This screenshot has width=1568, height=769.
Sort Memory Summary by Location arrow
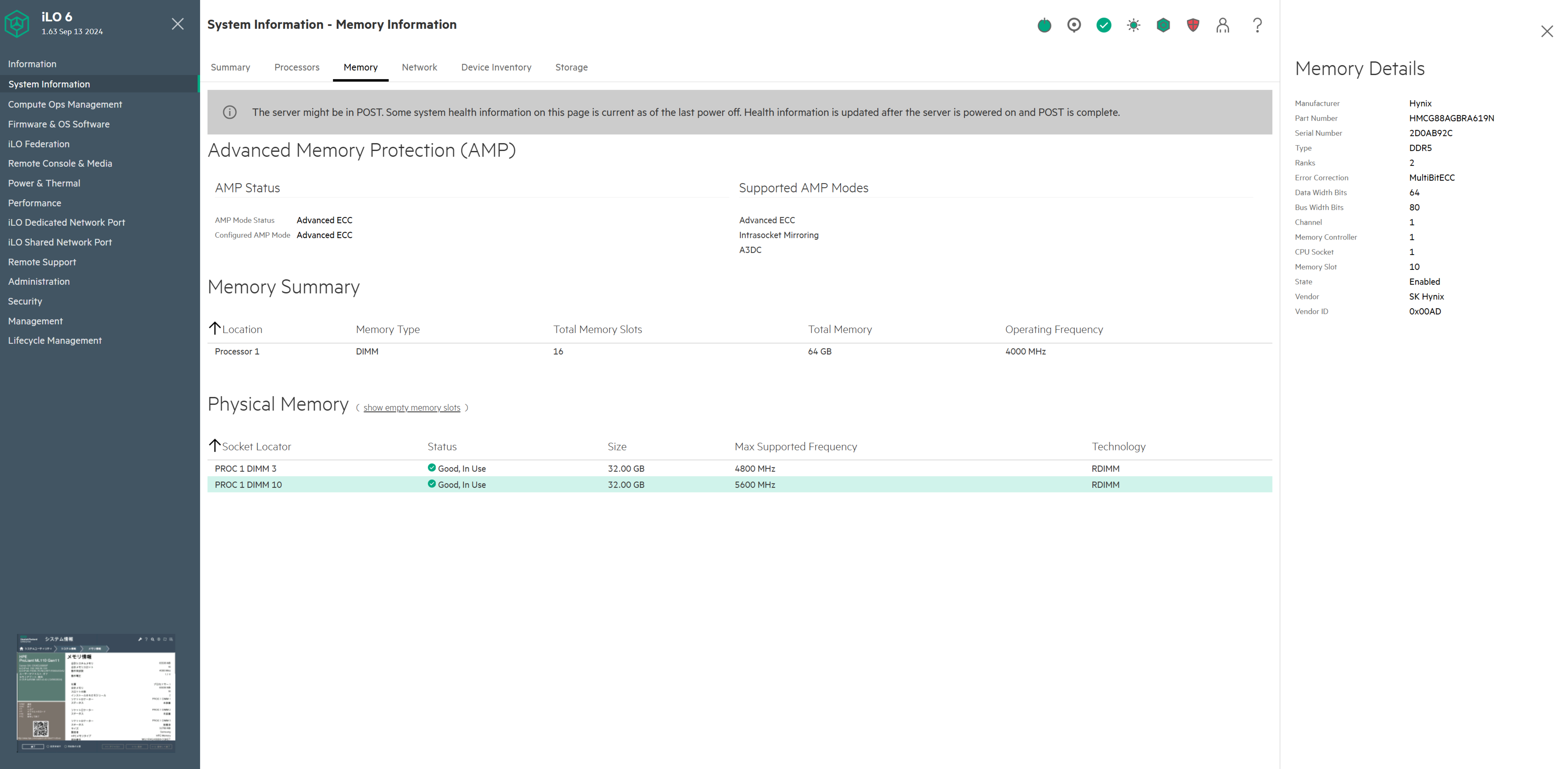(x=214, y=328)
